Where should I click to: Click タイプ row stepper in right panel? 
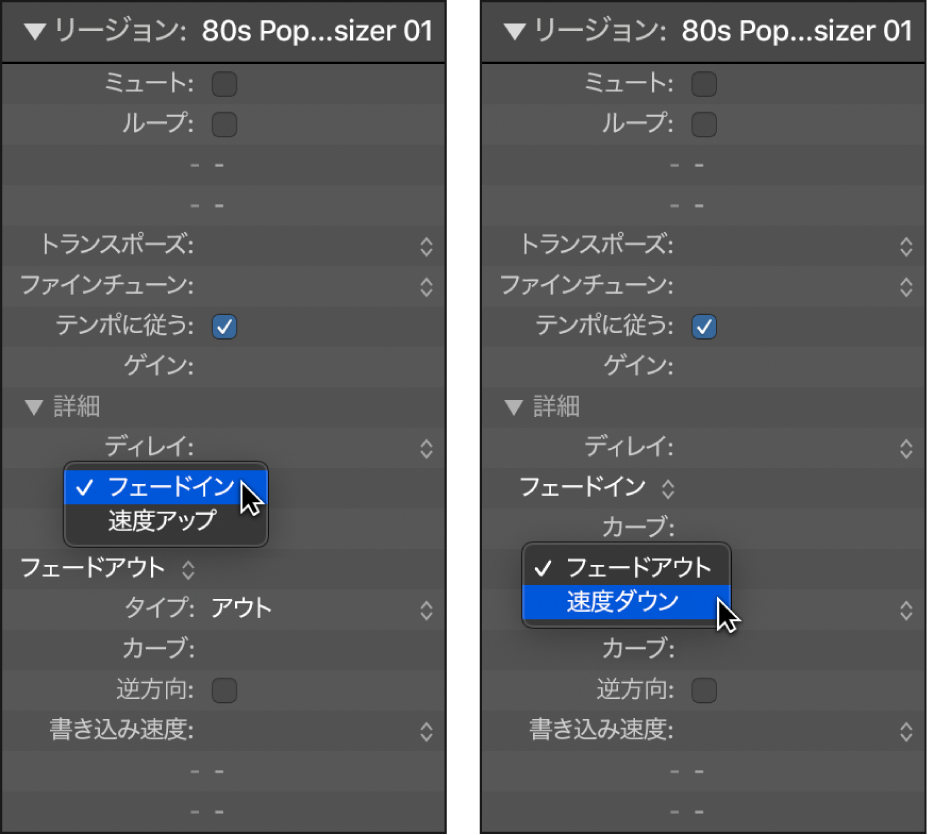coord(906,610)
